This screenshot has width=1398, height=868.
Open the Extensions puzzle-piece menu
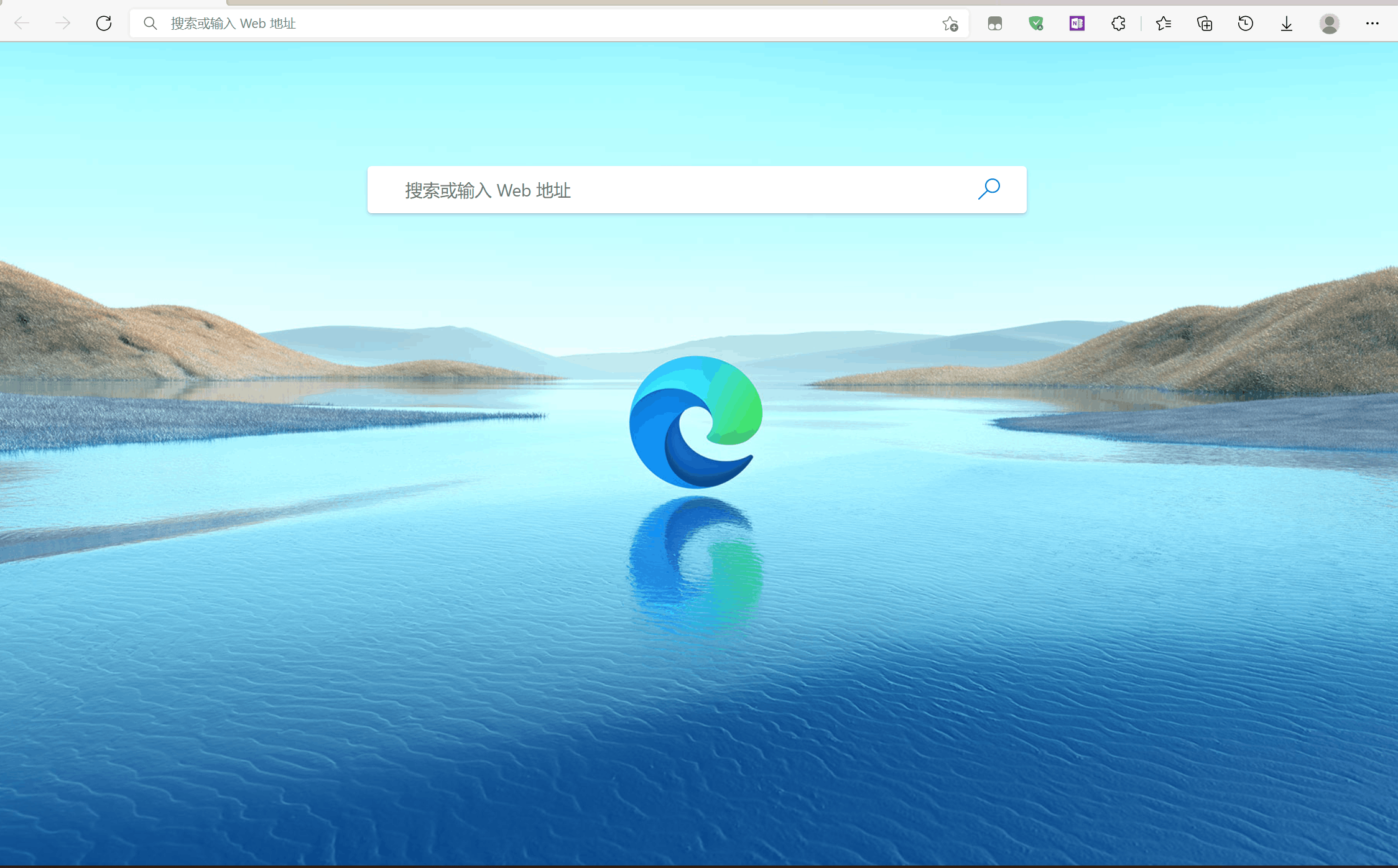[x=1118, y=24]
